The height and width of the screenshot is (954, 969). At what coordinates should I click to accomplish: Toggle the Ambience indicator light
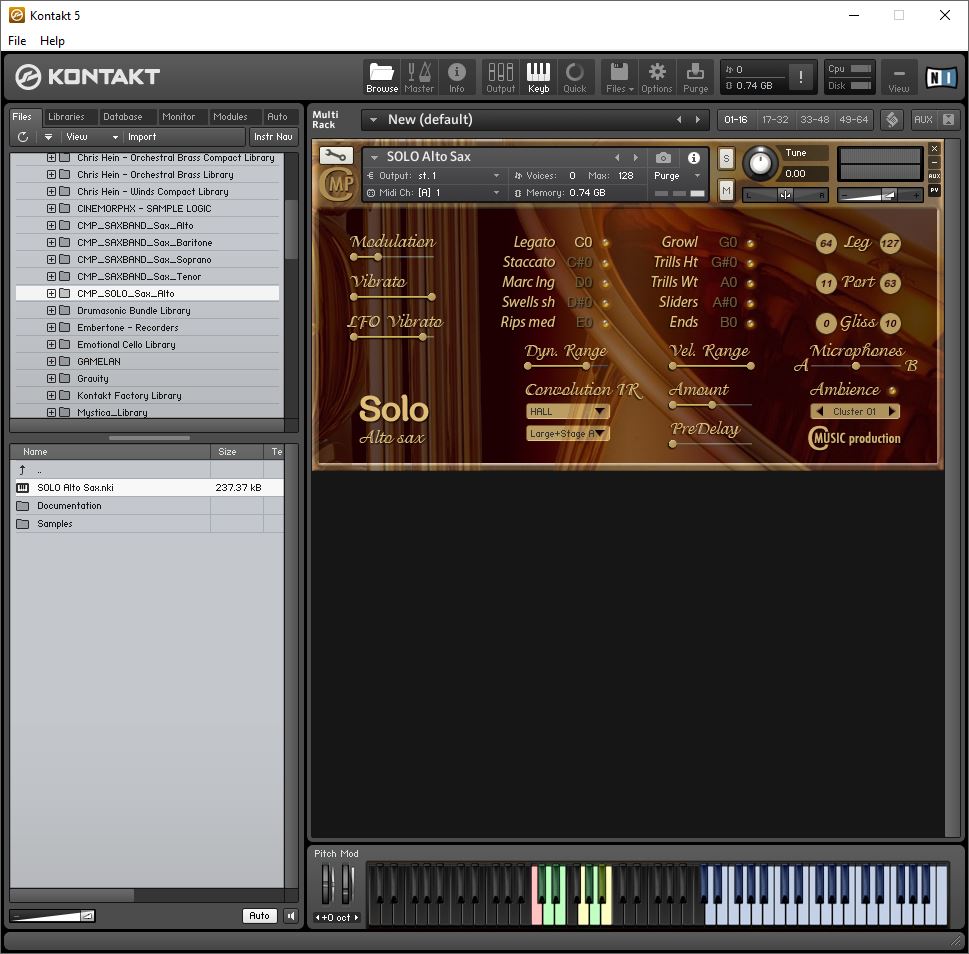tap(892, 390)
